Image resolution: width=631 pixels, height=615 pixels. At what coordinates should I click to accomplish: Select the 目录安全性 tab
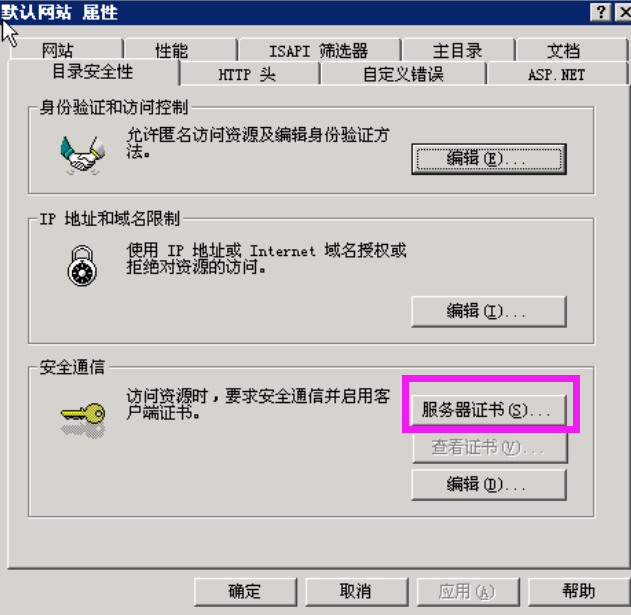93,72
